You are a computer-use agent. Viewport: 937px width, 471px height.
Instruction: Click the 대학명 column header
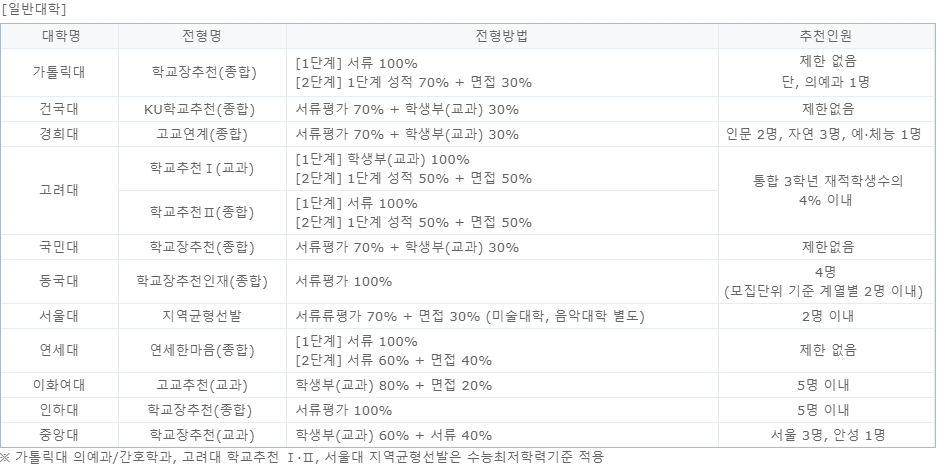[x=59, y=36]
